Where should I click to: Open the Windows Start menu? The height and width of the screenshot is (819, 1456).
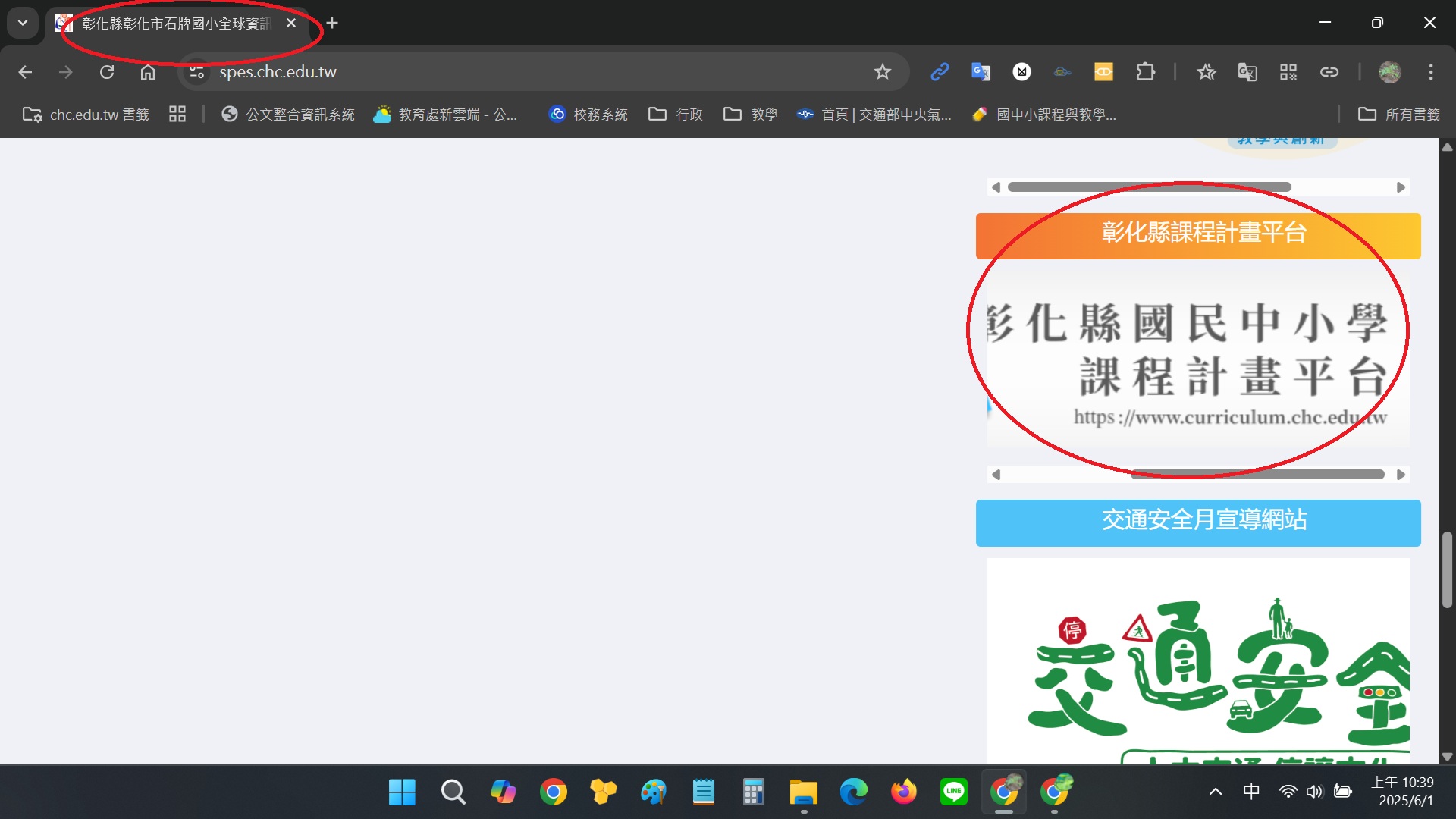(x=402, y=792)
